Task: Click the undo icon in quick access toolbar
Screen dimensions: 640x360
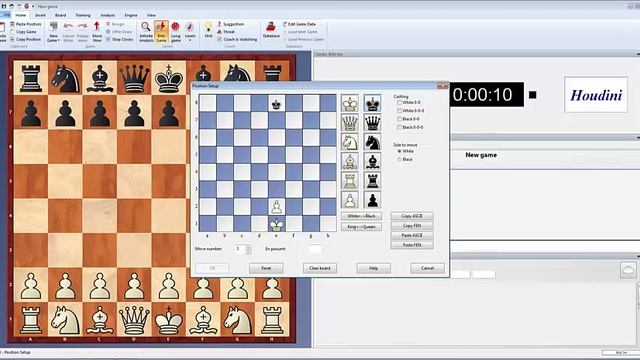Action: (x=11, y=6)
